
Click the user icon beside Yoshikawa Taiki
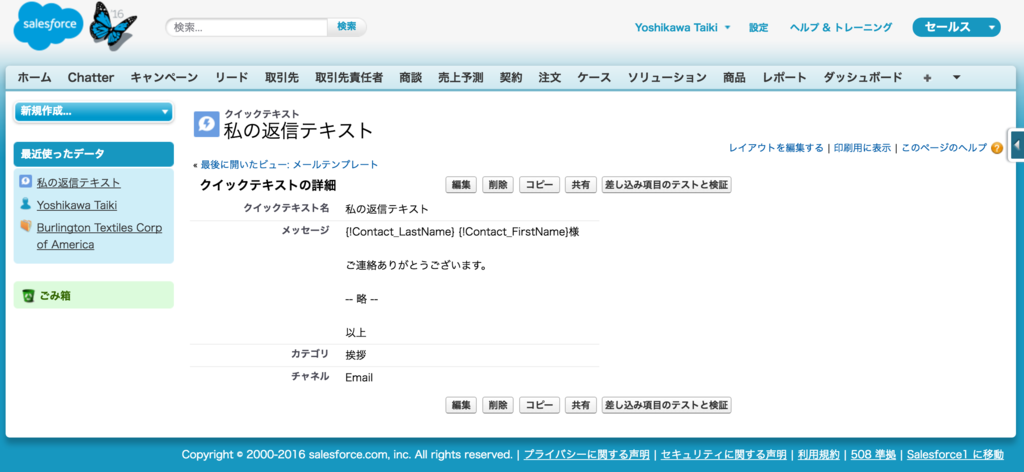(25, 204)
